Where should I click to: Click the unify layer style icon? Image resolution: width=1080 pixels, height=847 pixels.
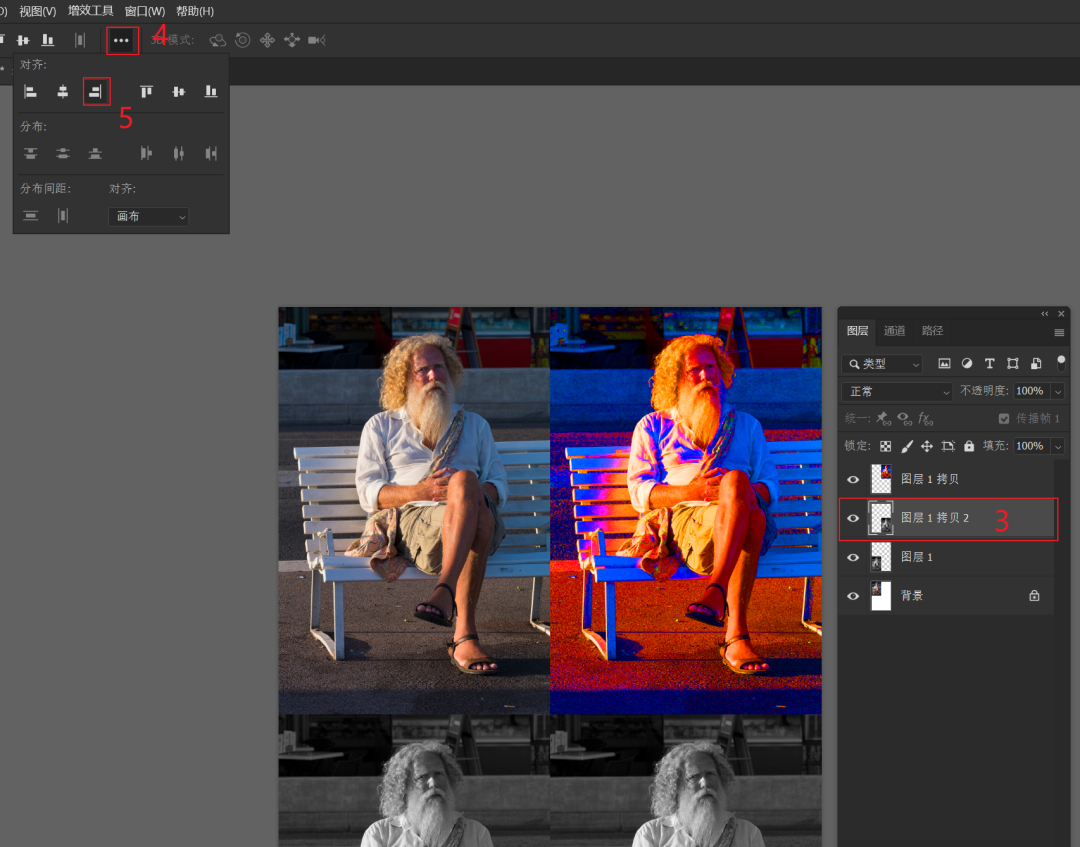coord(925,419)
